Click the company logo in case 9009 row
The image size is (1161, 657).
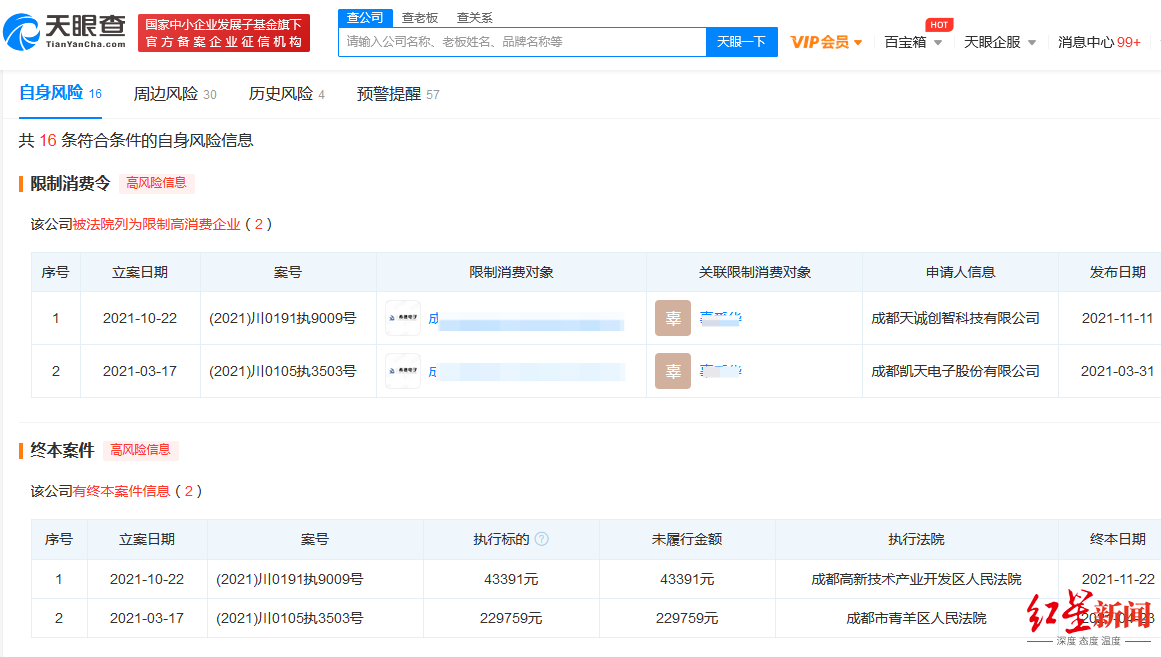tap(403, 318)
